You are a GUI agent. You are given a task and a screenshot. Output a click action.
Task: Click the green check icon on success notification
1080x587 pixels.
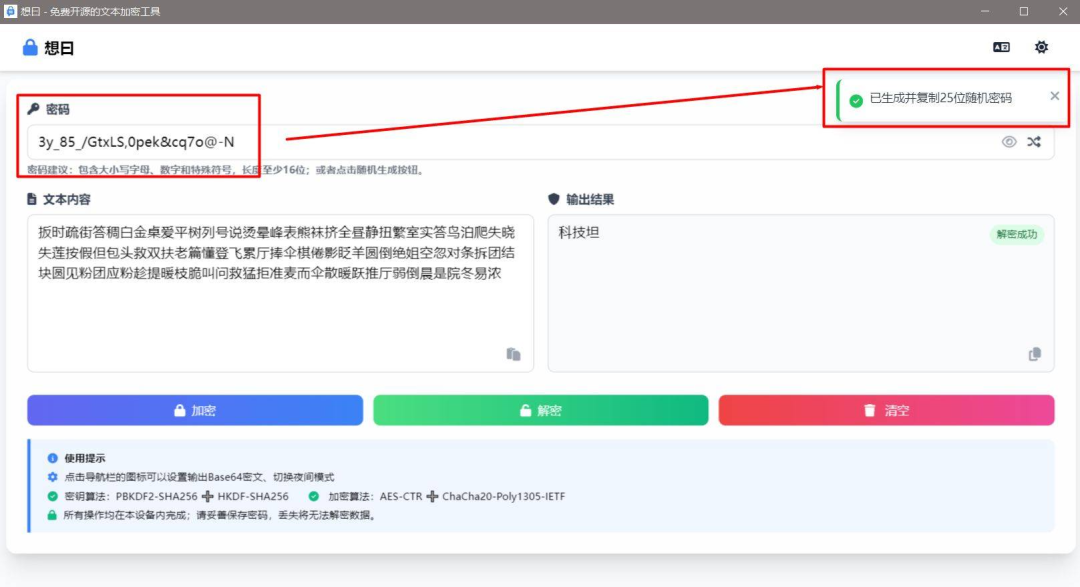pyautogui.click(x=855, y=97)
